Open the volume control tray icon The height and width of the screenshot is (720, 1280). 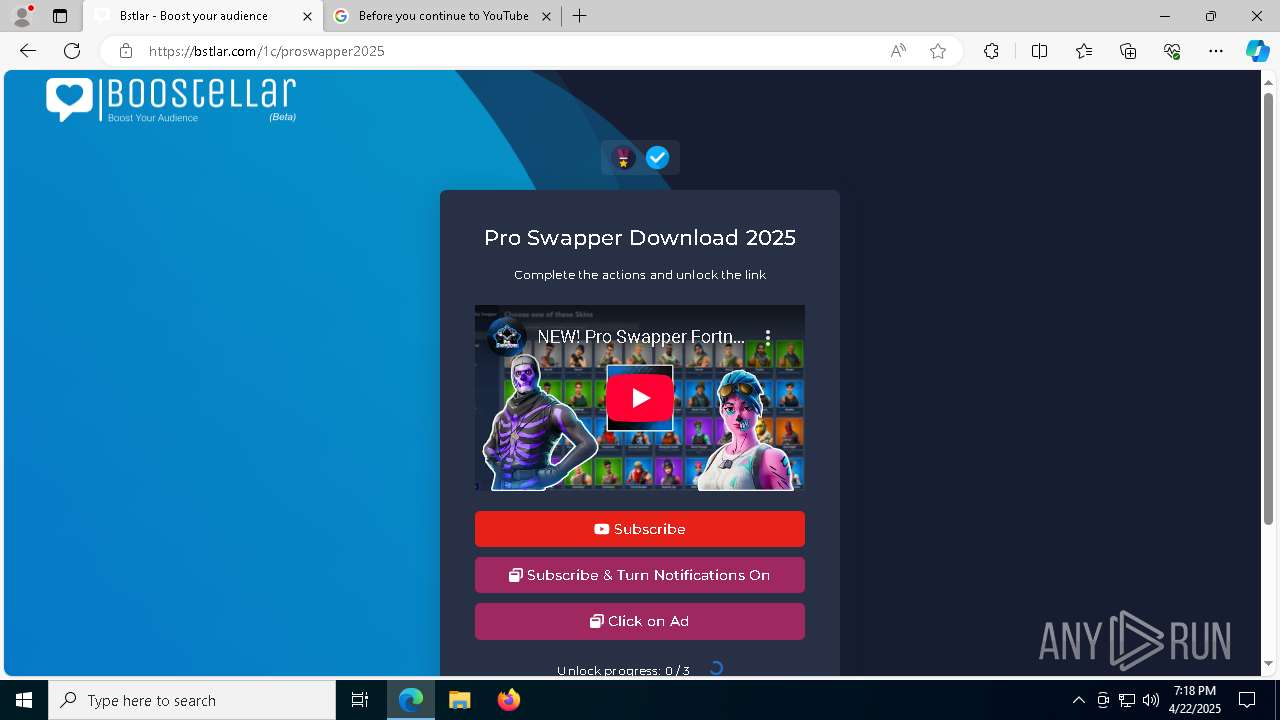[x=1151, y=700]
